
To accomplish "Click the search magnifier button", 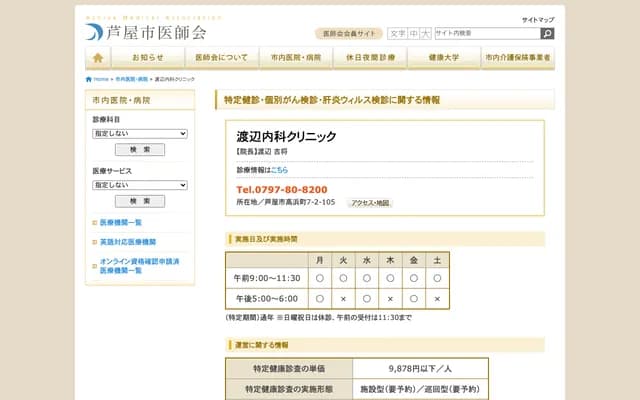I will tap(547, 33).
